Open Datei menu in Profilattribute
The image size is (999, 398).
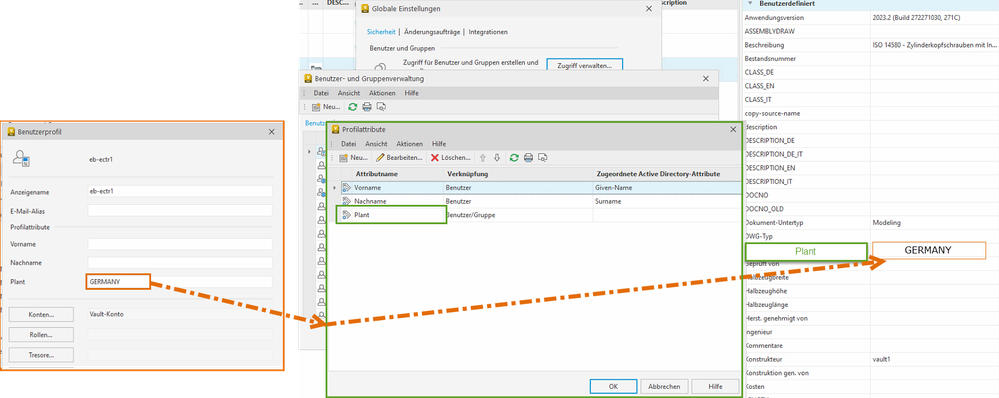pos(348,144)
